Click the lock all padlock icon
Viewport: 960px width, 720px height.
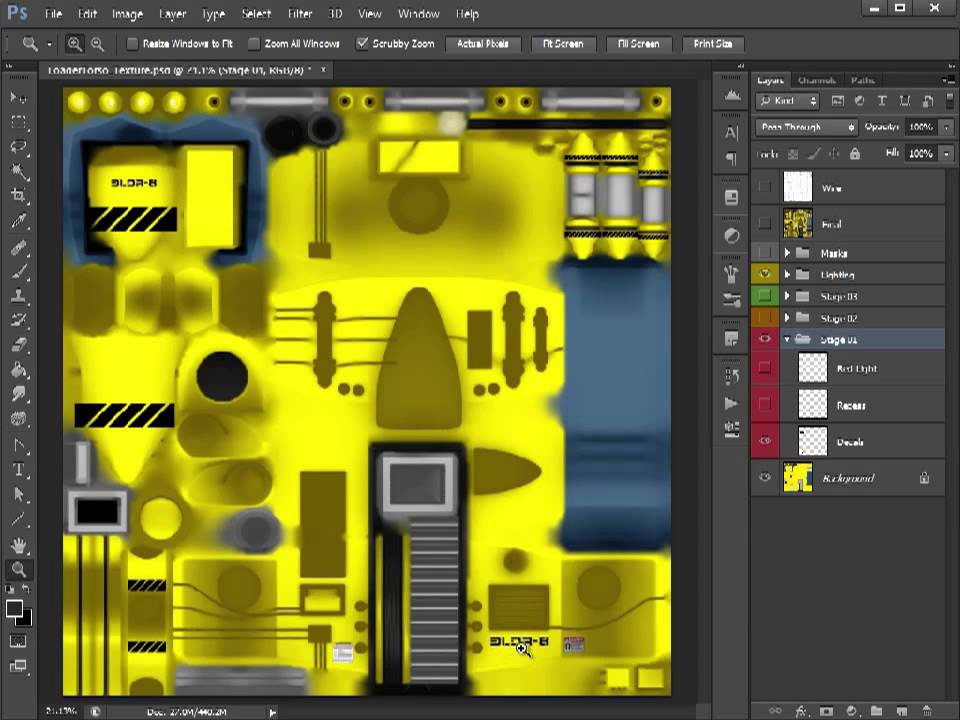[x=854, y=154]
